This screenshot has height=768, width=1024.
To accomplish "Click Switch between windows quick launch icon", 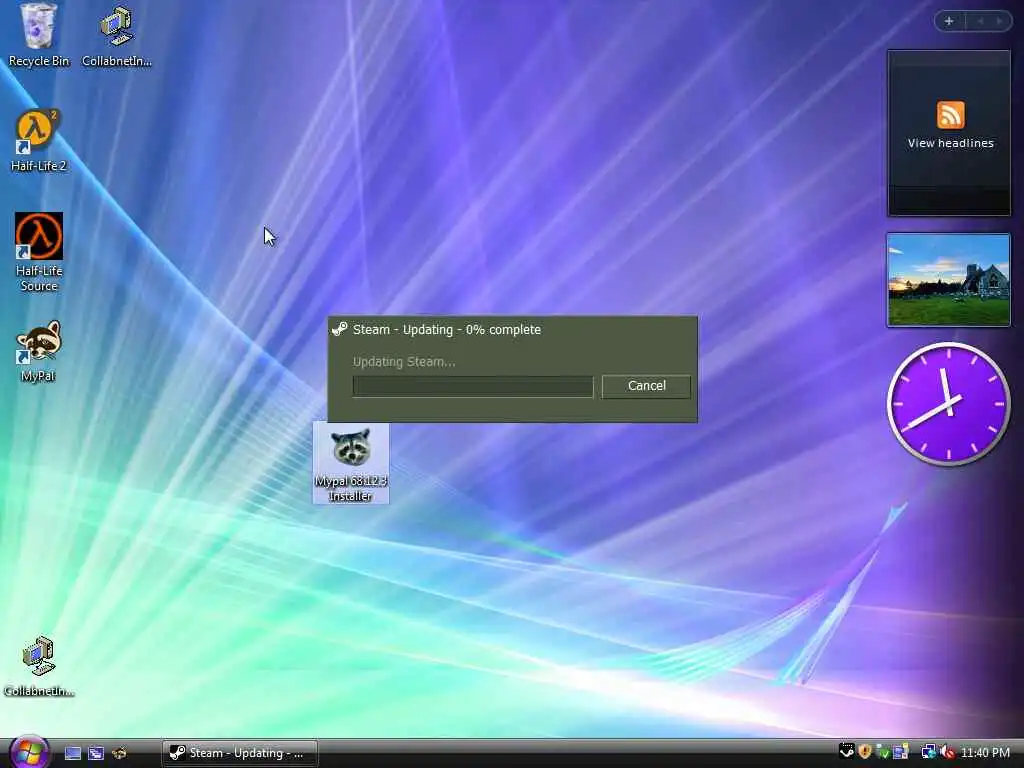I will coord(96,753).
